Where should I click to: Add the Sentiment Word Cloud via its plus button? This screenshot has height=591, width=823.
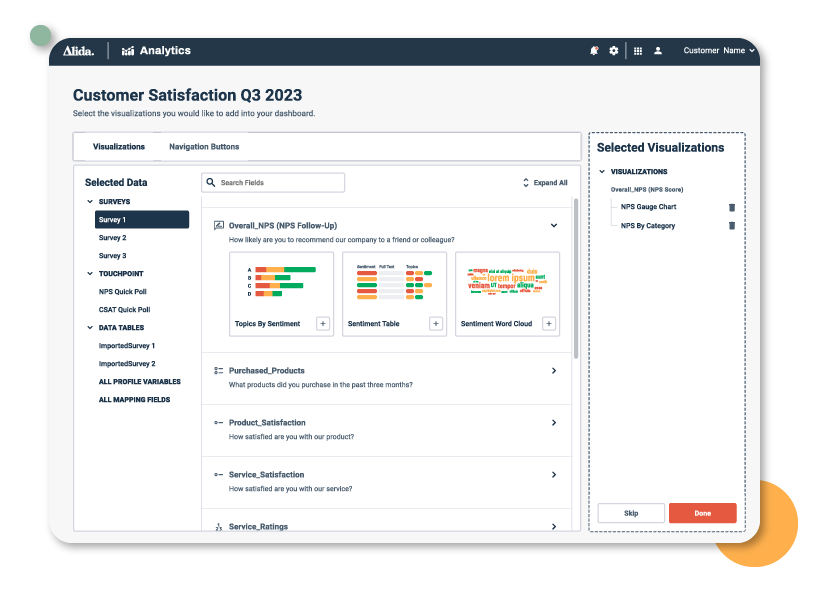pos(548,323)
